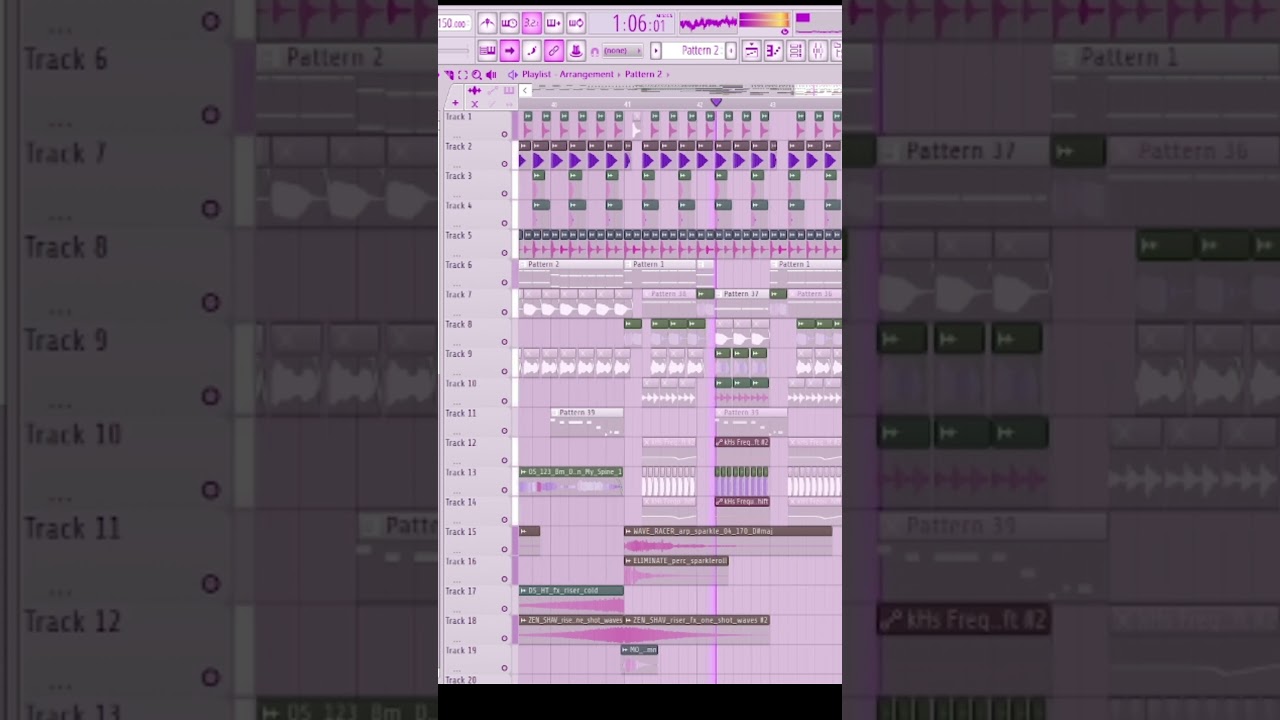This screenshot has width=1280, height=720.
Task: Click the playlist speaker playback icon
Action: 491,75
